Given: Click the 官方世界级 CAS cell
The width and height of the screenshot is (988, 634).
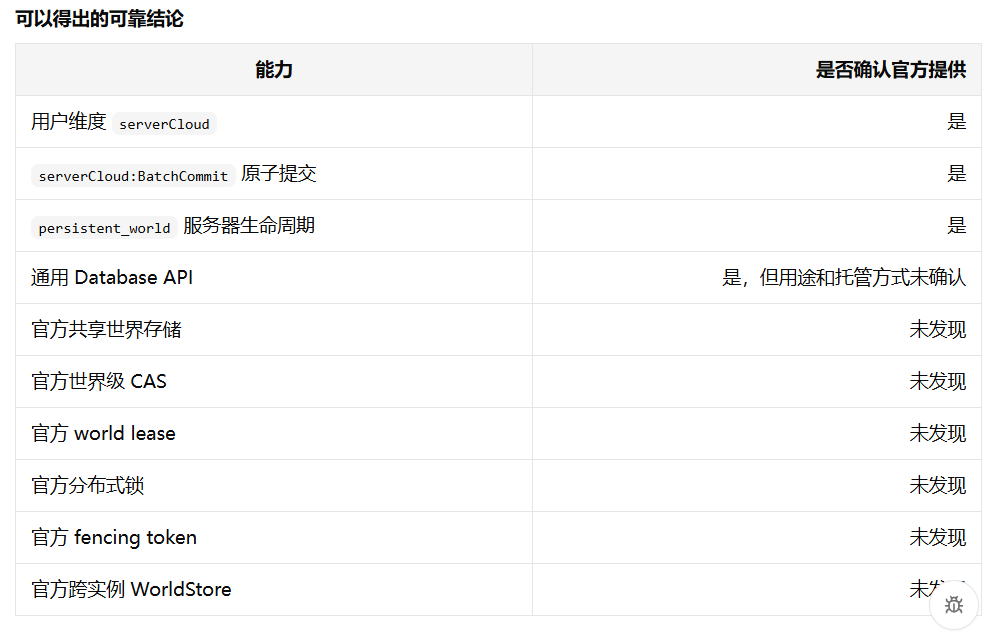Looking at the screenshot, I should coord(99,381).
